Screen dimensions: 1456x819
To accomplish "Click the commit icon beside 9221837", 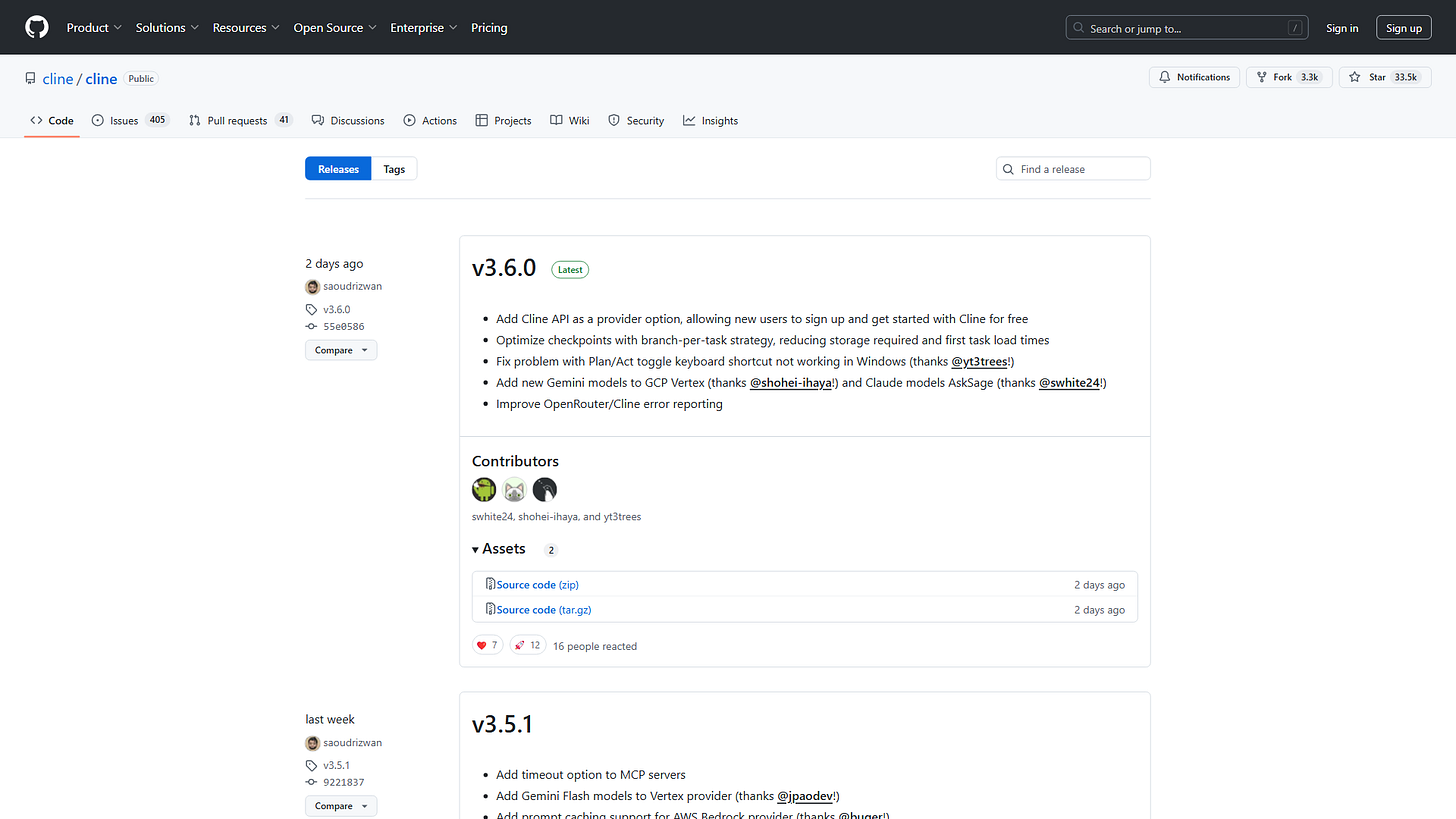I will [312, 783].
